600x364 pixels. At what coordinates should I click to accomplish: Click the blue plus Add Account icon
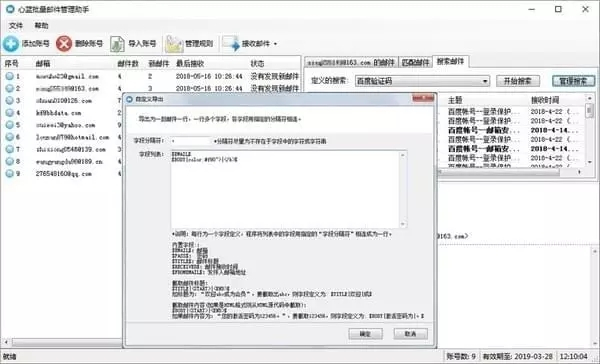point(11,44)
